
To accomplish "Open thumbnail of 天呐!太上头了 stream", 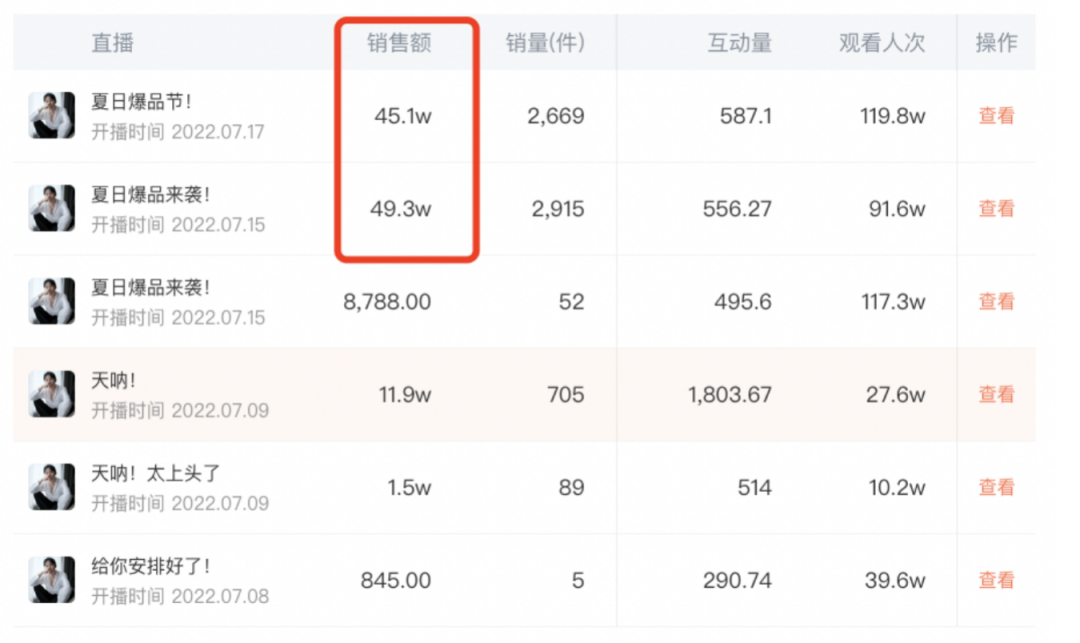I will click(52, 487).
